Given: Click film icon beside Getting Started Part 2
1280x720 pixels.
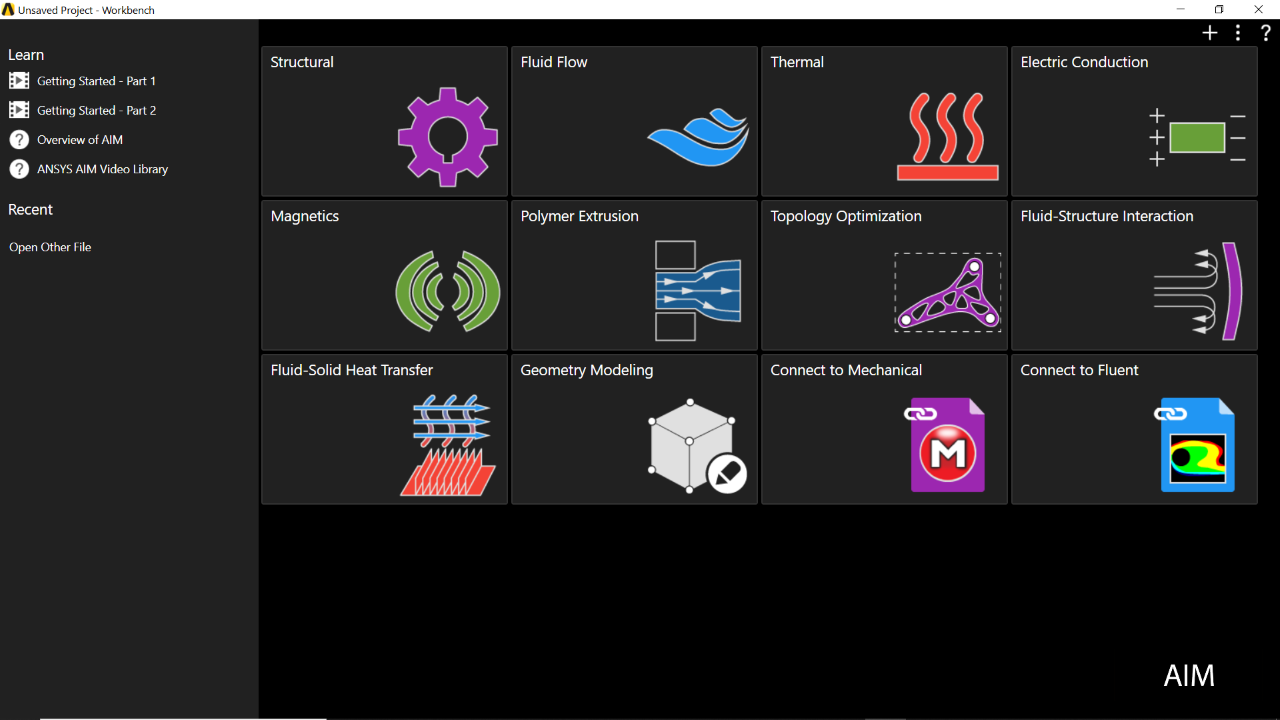Looking at the screenshot, I should coord(19,110).
